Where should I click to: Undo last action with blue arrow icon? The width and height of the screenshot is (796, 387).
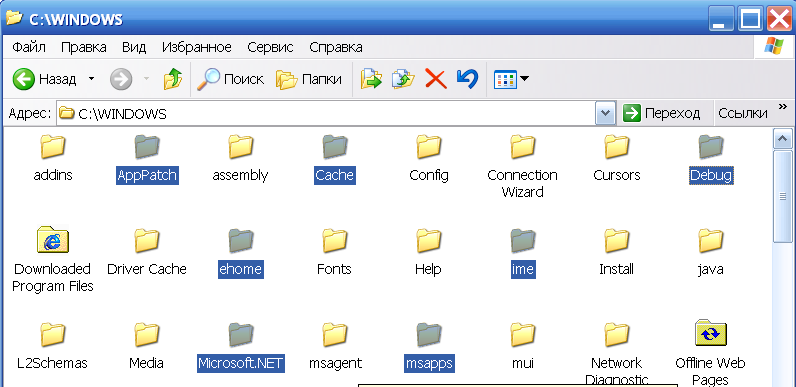pos(467,79)
